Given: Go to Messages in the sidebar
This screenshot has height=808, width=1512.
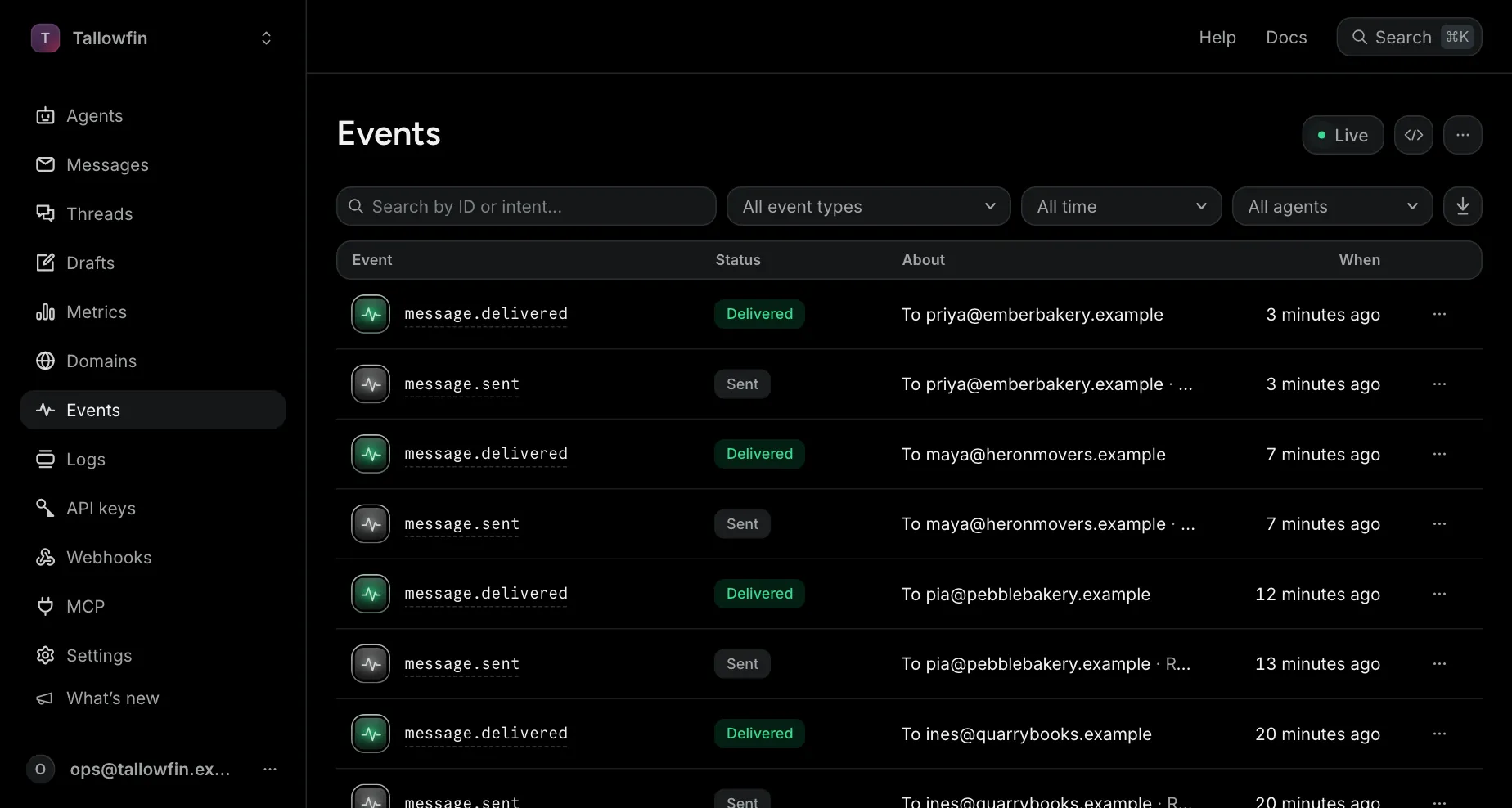Looking at the screenshot, I should pyautogui.click(x=152, y=165).
